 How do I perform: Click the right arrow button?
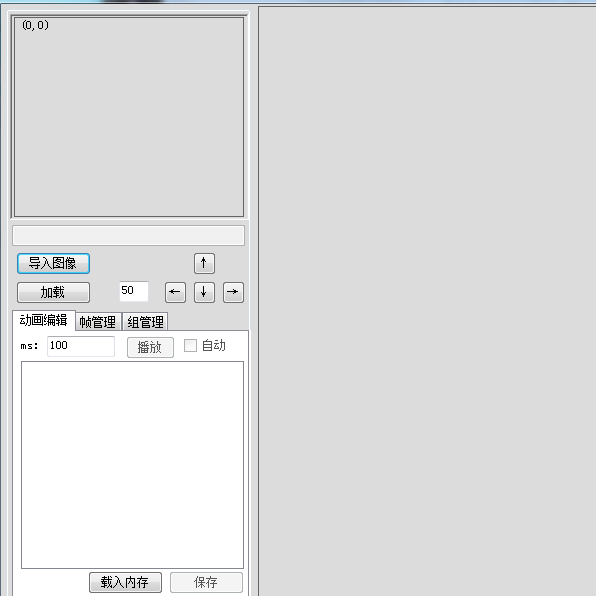coord(233,292)
